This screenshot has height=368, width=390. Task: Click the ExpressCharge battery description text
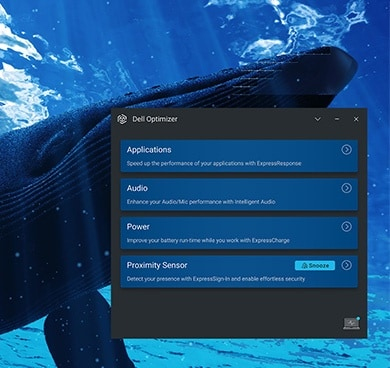208,240
